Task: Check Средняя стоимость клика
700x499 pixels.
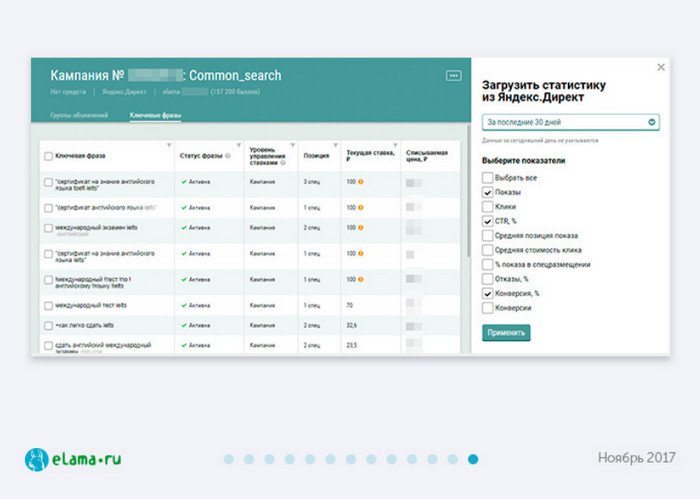Action: 488,250
